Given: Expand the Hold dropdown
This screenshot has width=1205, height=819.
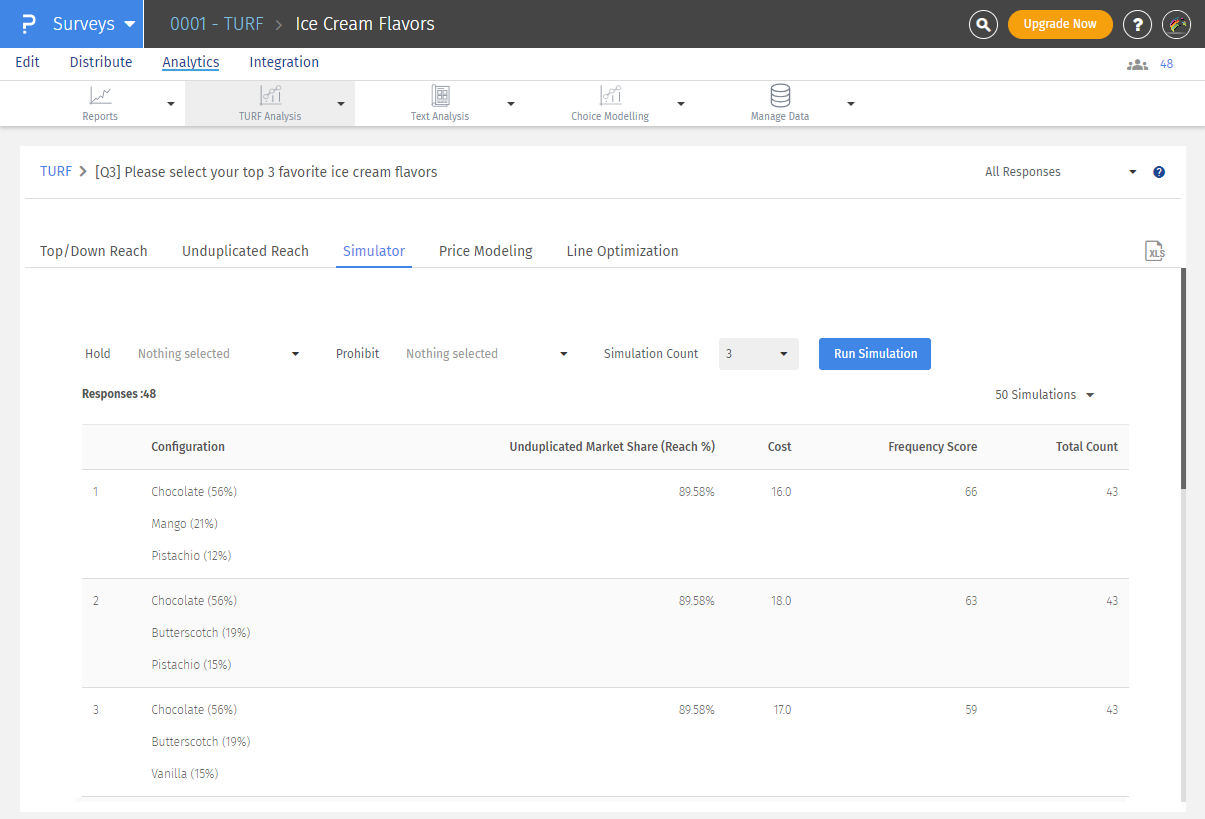Looking at the screenshot, I should pyautogui.click(x=218, y=354).
